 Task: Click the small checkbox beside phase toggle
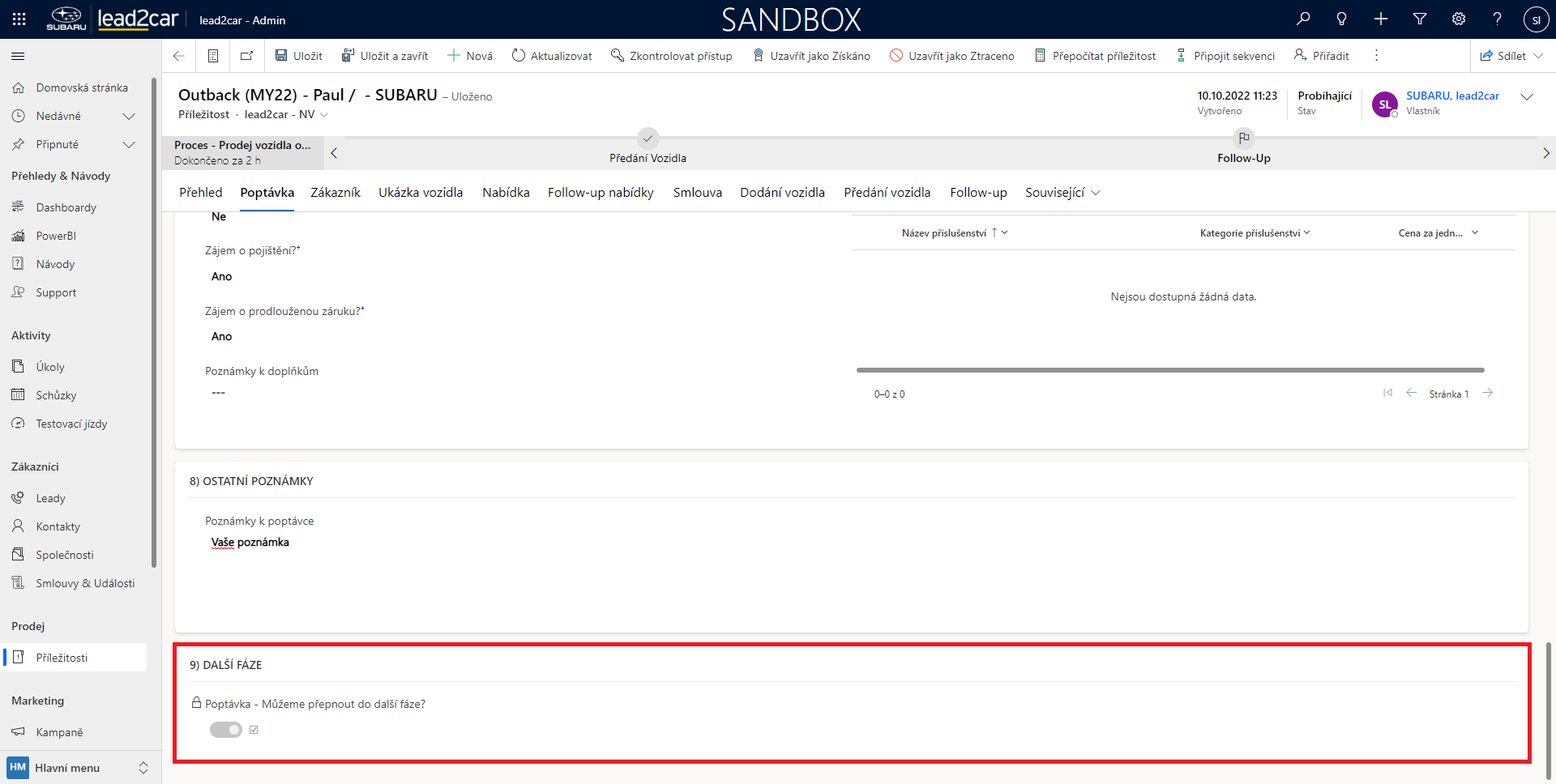[x=254, y=730]
